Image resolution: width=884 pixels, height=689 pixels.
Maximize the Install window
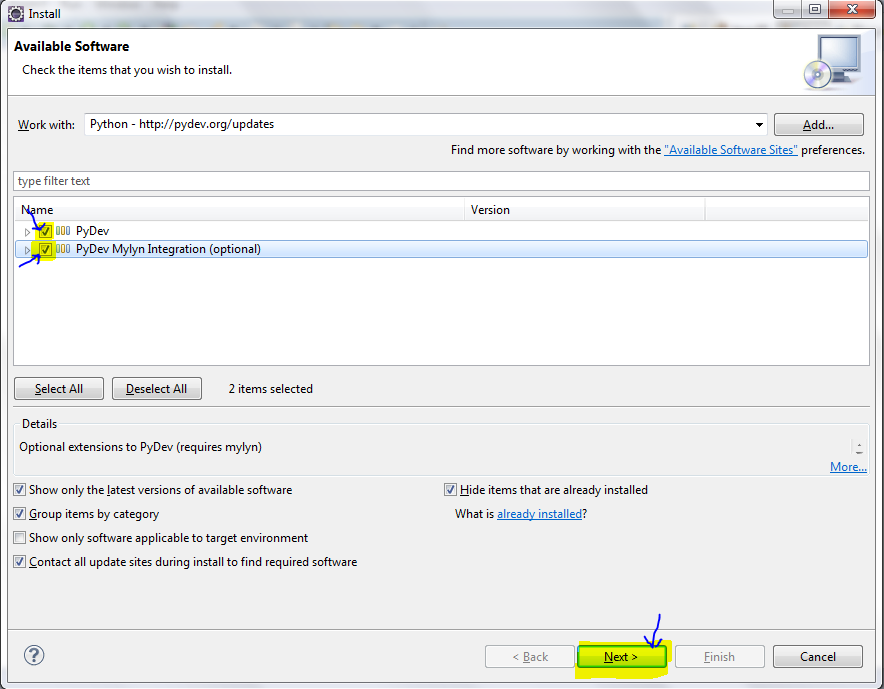[x=815, y=10]
